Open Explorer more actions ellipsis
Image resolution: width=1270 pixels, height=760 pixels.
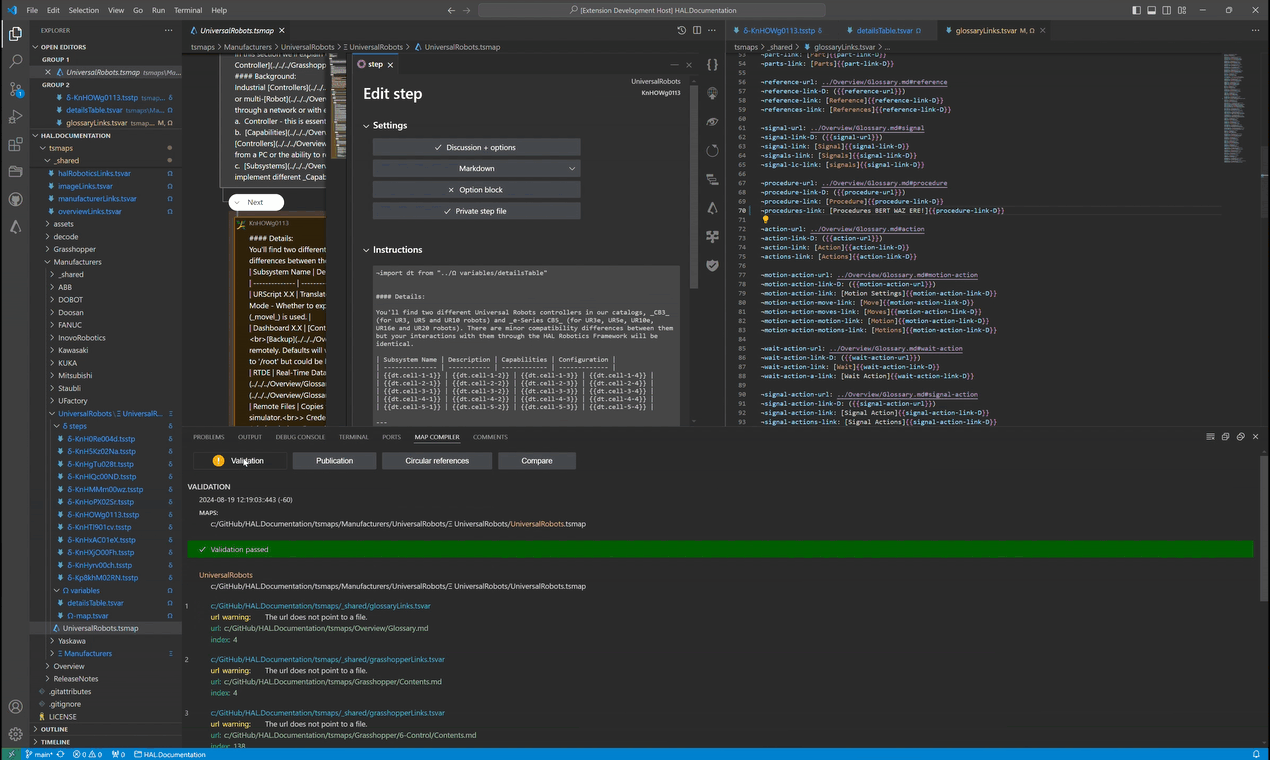point(168,31)
